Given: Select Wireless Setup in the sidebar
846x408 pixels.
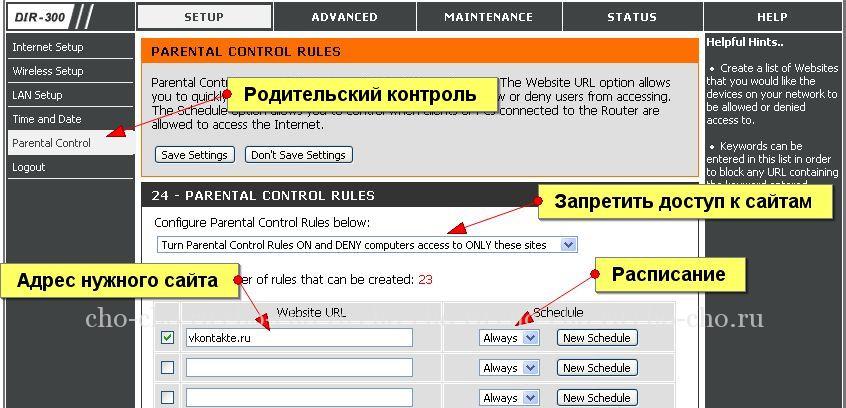Looking at the screenshot, I should pos(48,71).
